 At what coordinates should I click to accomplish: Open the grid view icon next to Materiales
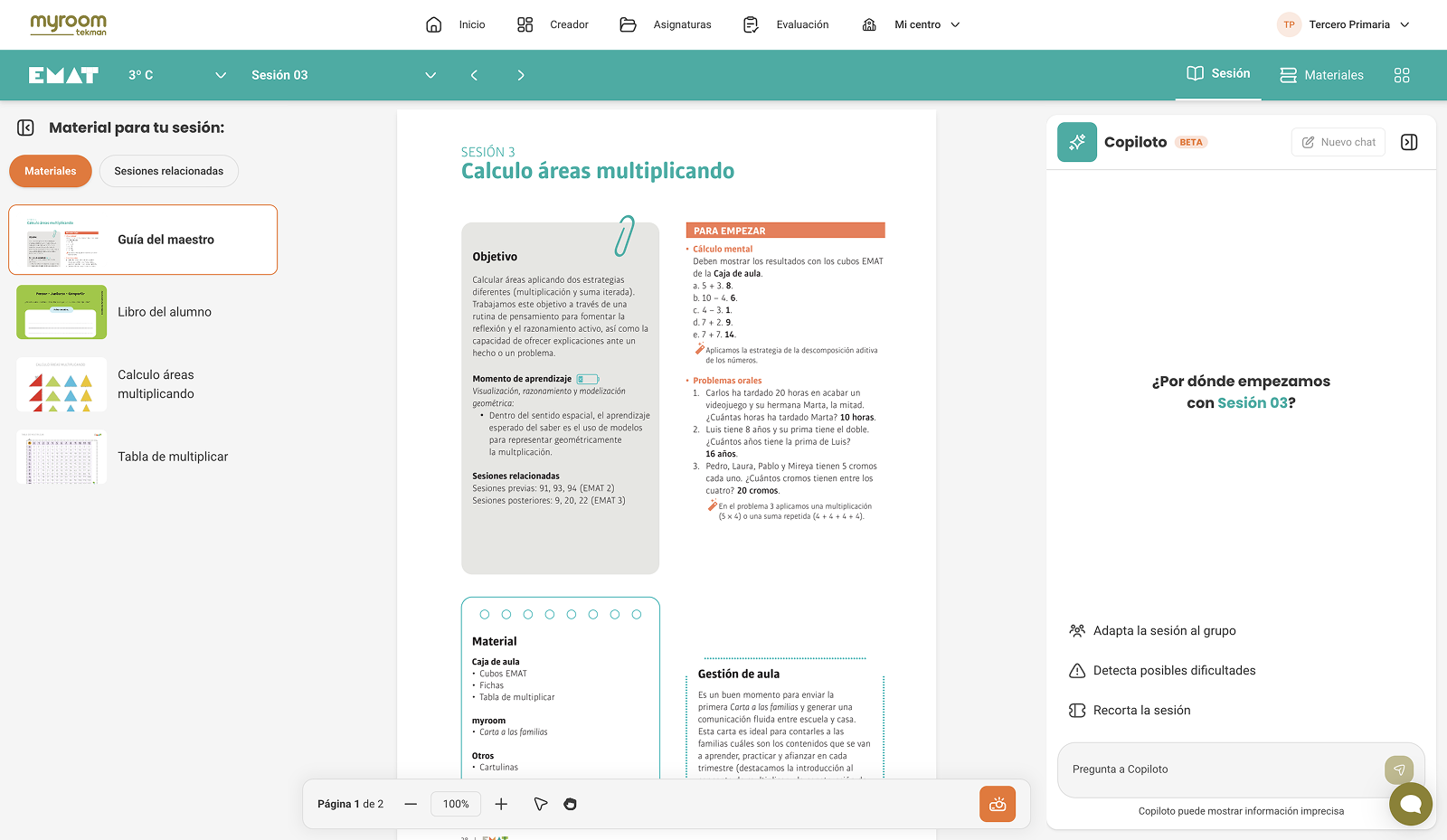[1402, 75]
